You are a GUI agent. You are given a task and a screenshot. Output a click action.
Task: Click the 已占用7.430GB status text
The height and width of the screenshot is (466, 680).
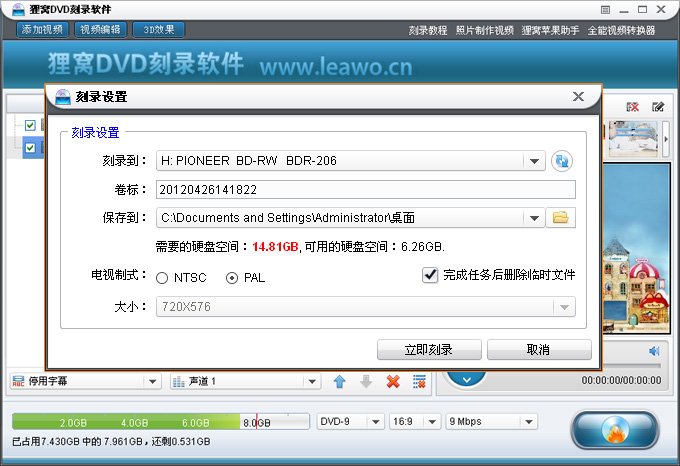pyautogui.click(x=111, y=441)
